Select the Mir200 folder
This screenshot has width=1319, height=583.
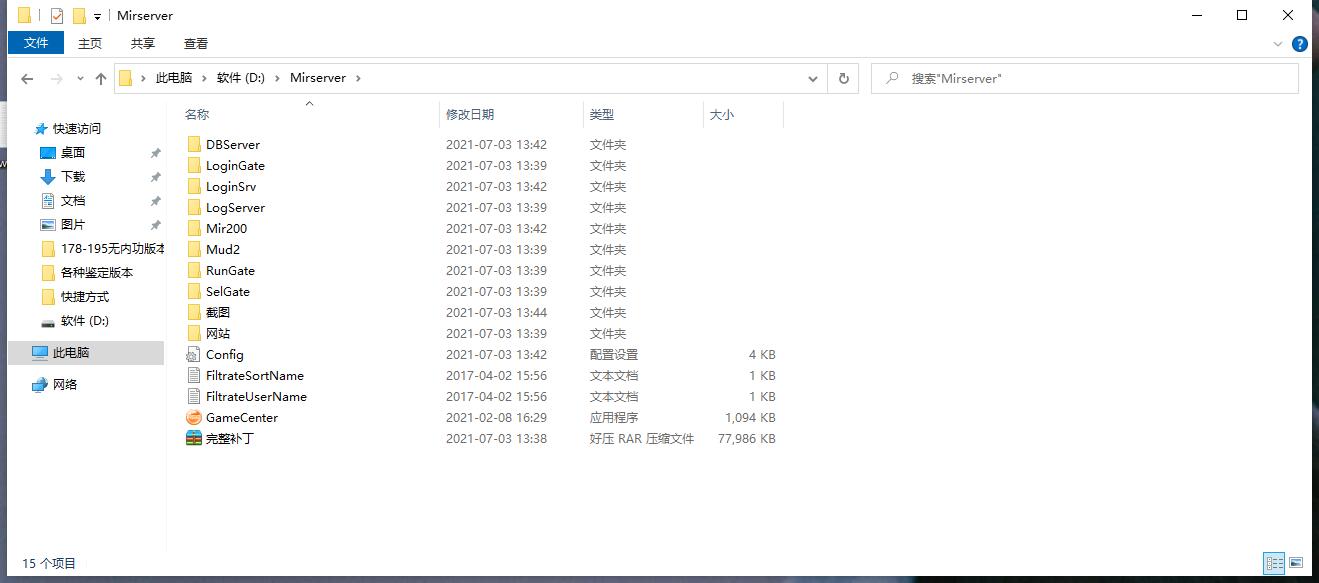226,229
